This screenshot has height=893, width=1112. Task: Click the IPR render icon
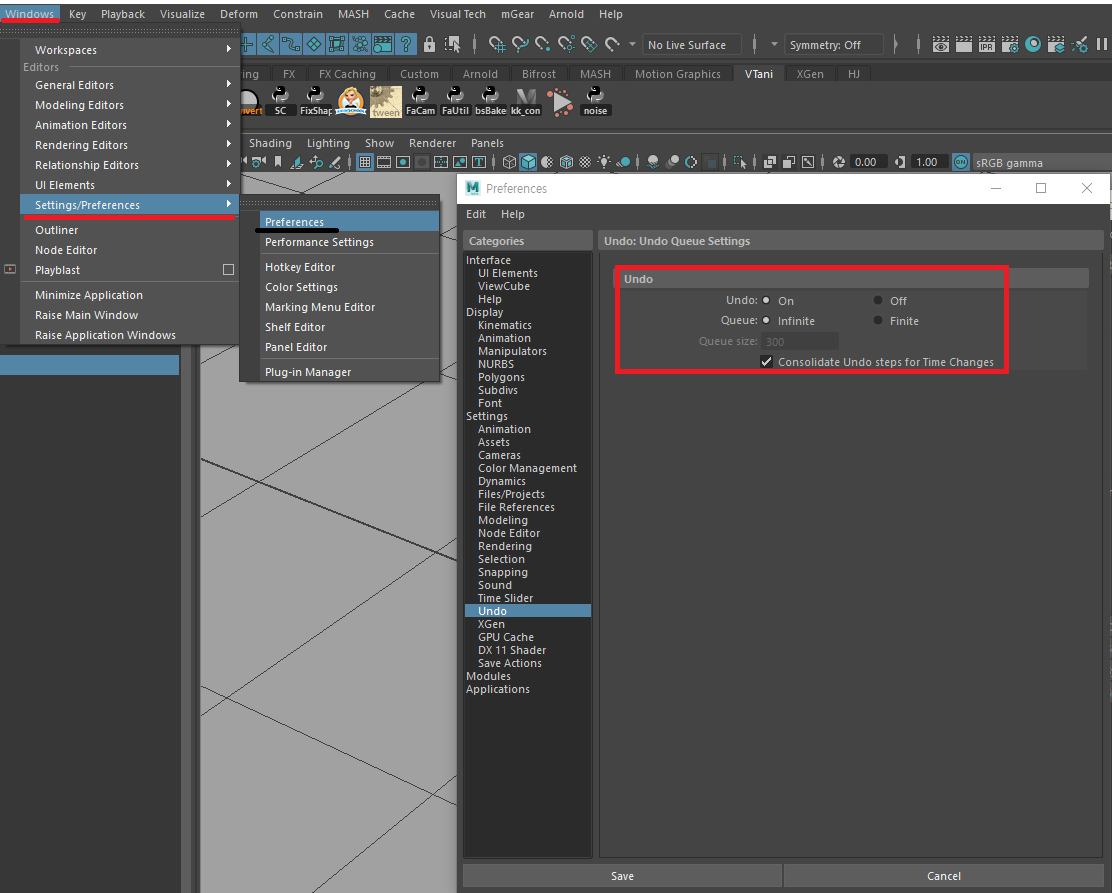pos(986,45)
